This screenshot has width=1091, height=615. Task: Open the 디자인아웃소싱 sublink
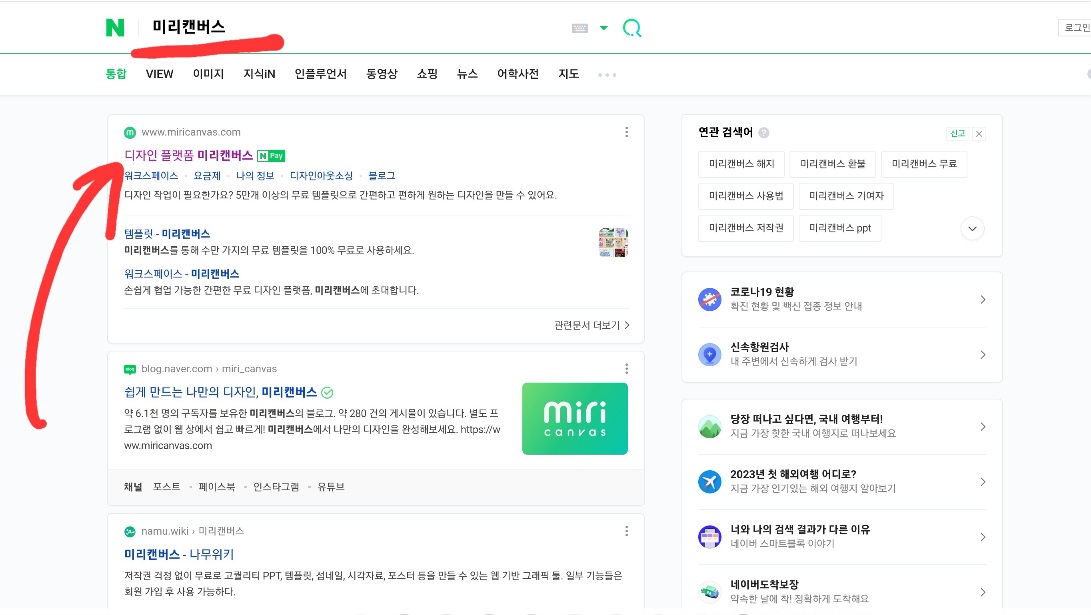click(x=321, y=176)
